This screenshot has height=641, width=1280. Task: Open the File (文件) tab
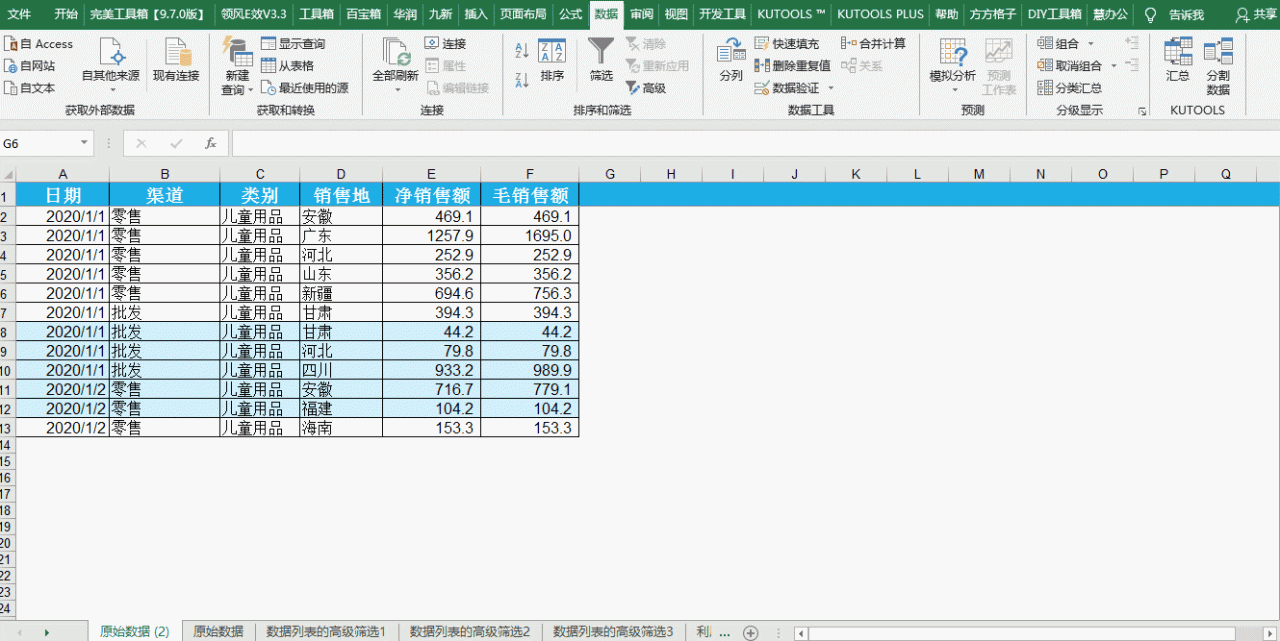(x=19, y=15)
